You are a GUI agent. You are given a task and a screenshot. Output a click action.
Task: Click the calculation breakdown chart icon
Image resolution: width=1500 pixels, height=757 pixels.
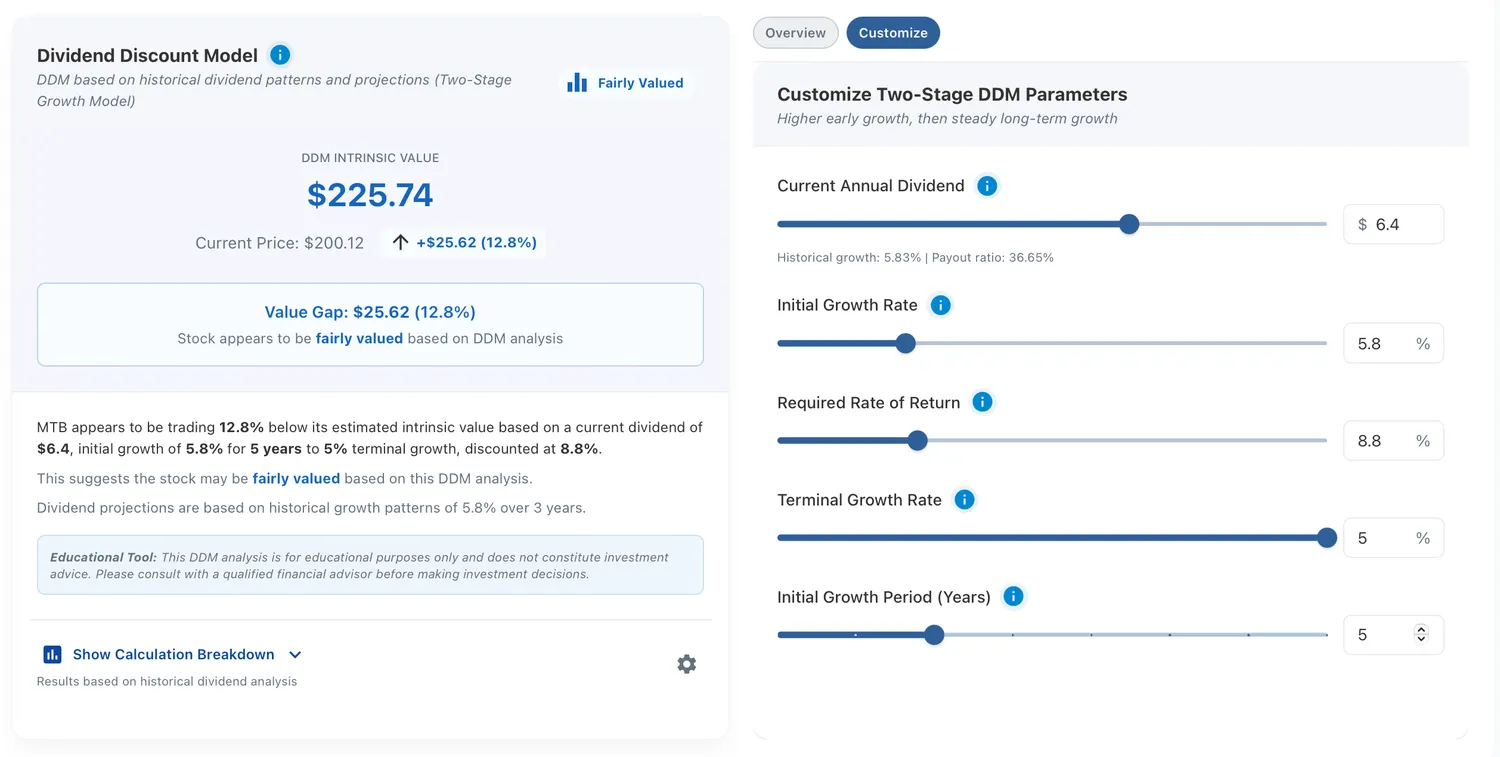[x=52, y=654]
